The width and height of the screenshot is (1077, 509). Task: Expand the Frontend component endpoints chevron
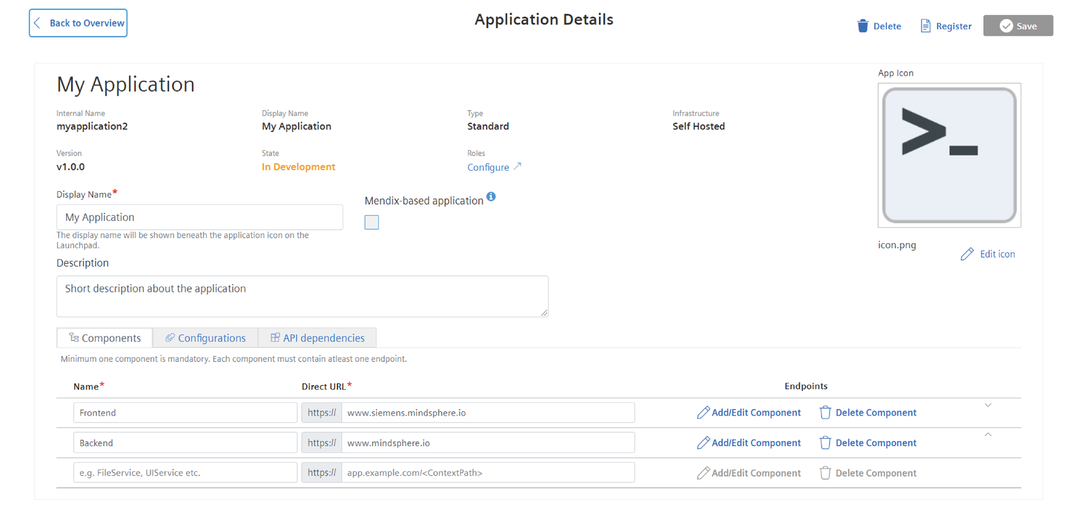[x=988, y=405]
